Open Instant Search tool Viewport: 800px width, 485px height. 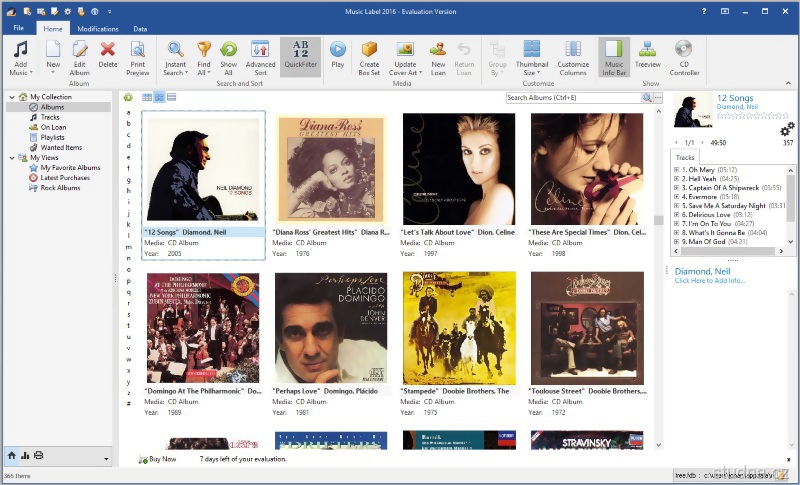coord(176,58)
